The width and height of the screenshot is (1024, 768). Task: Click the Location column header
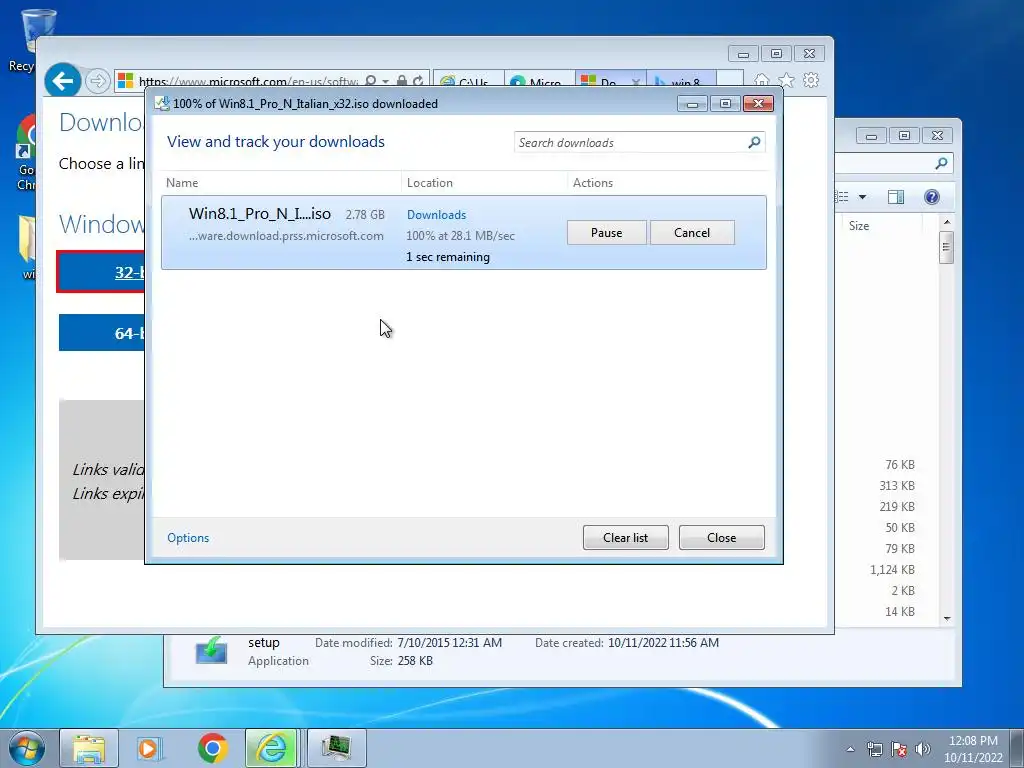(484, 183)
